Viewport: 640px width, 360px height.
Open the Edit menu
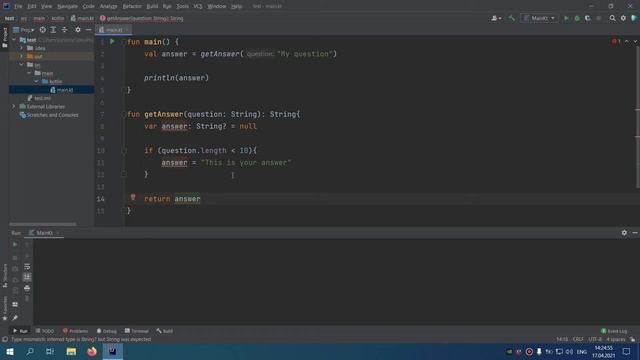coord(31,7)
